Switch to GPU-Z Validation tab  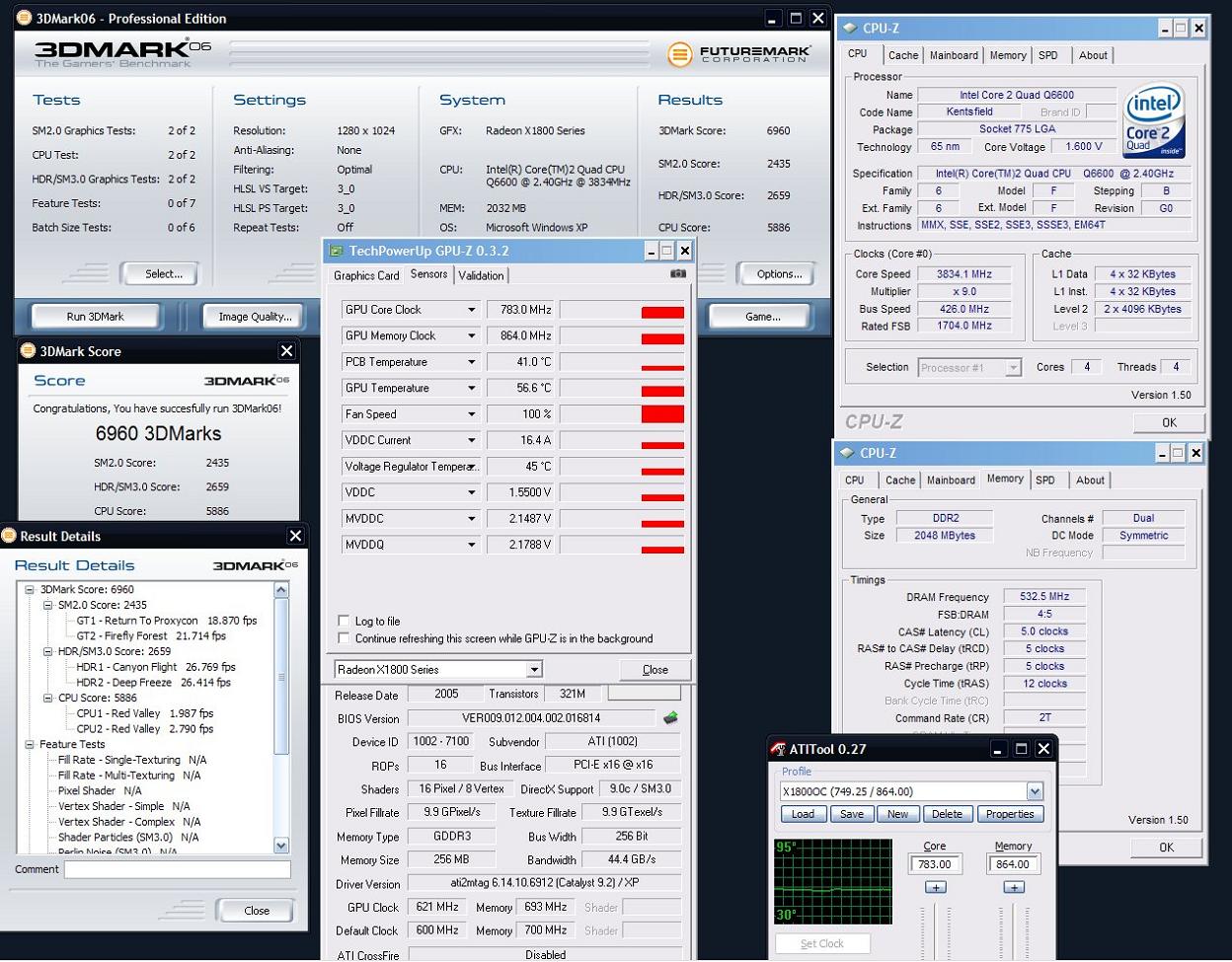pyautogui.click(x=481, y=275)
